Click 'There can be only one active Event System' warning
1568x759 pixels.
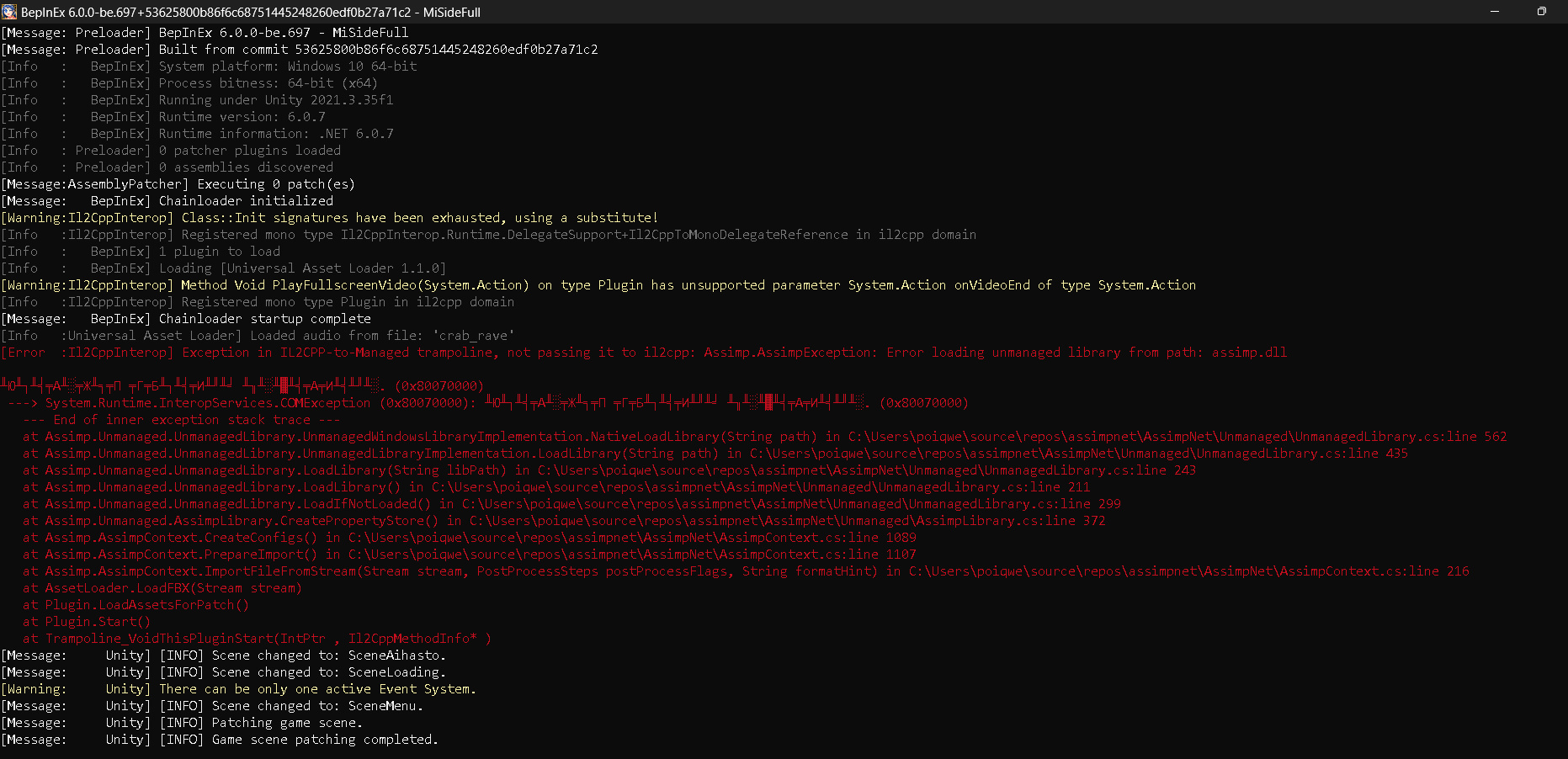(x=317, y=689)
